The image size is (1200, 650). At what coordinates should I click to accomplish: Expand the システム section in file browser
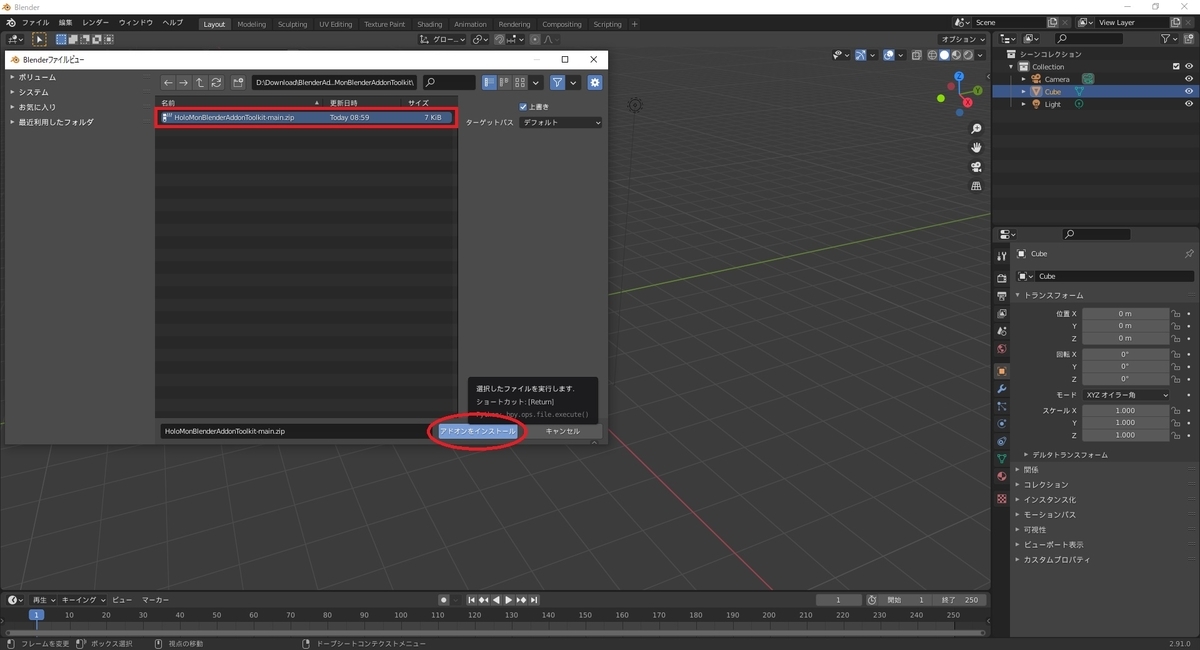pyautogui.click(x=13, y=92)
